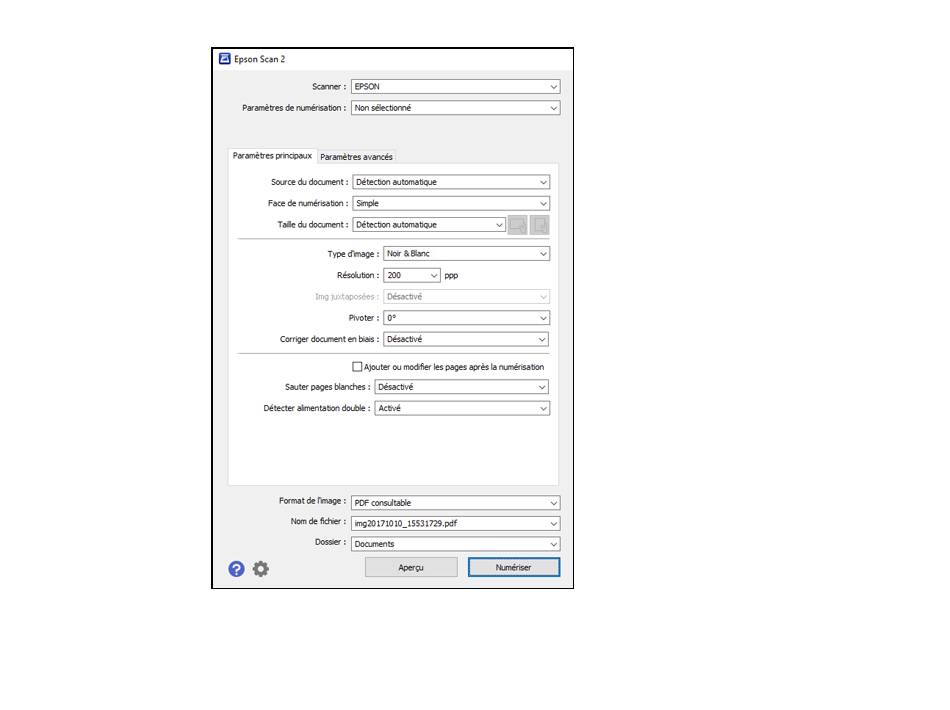Screen dimensions: 950x710
Task: Click the disabled Img juxtaposées dropdown
Action: [467, 297]
